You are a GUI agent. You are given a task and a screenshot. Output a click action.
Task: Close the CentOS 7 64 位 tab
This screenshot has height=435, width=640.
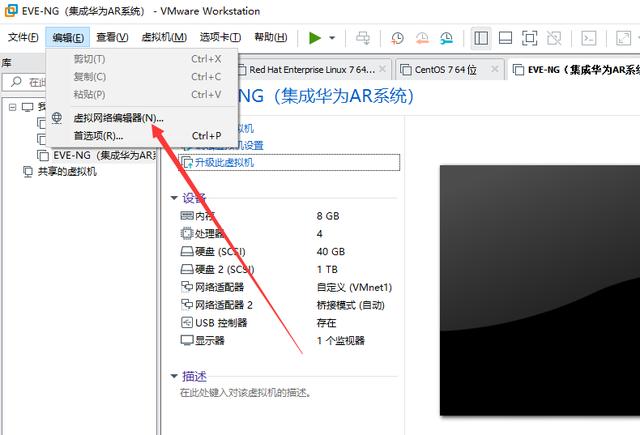(495, 69)
